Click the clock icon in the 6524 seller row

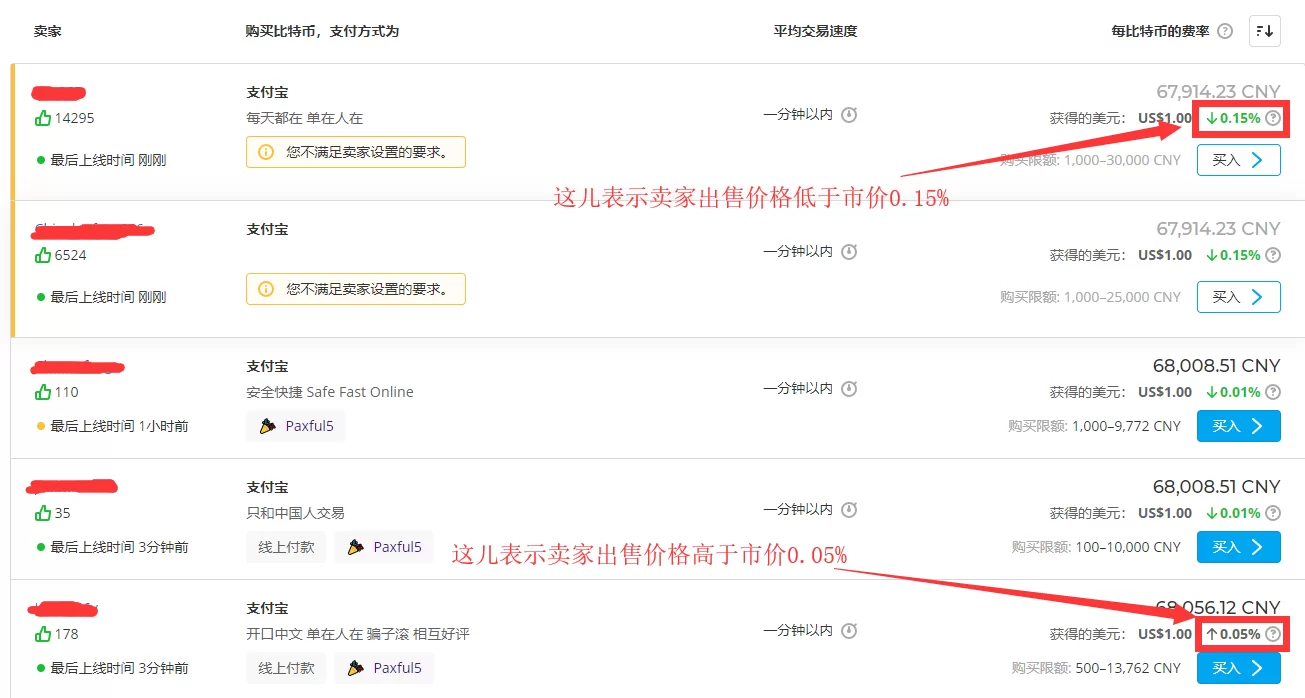(849, 252)
